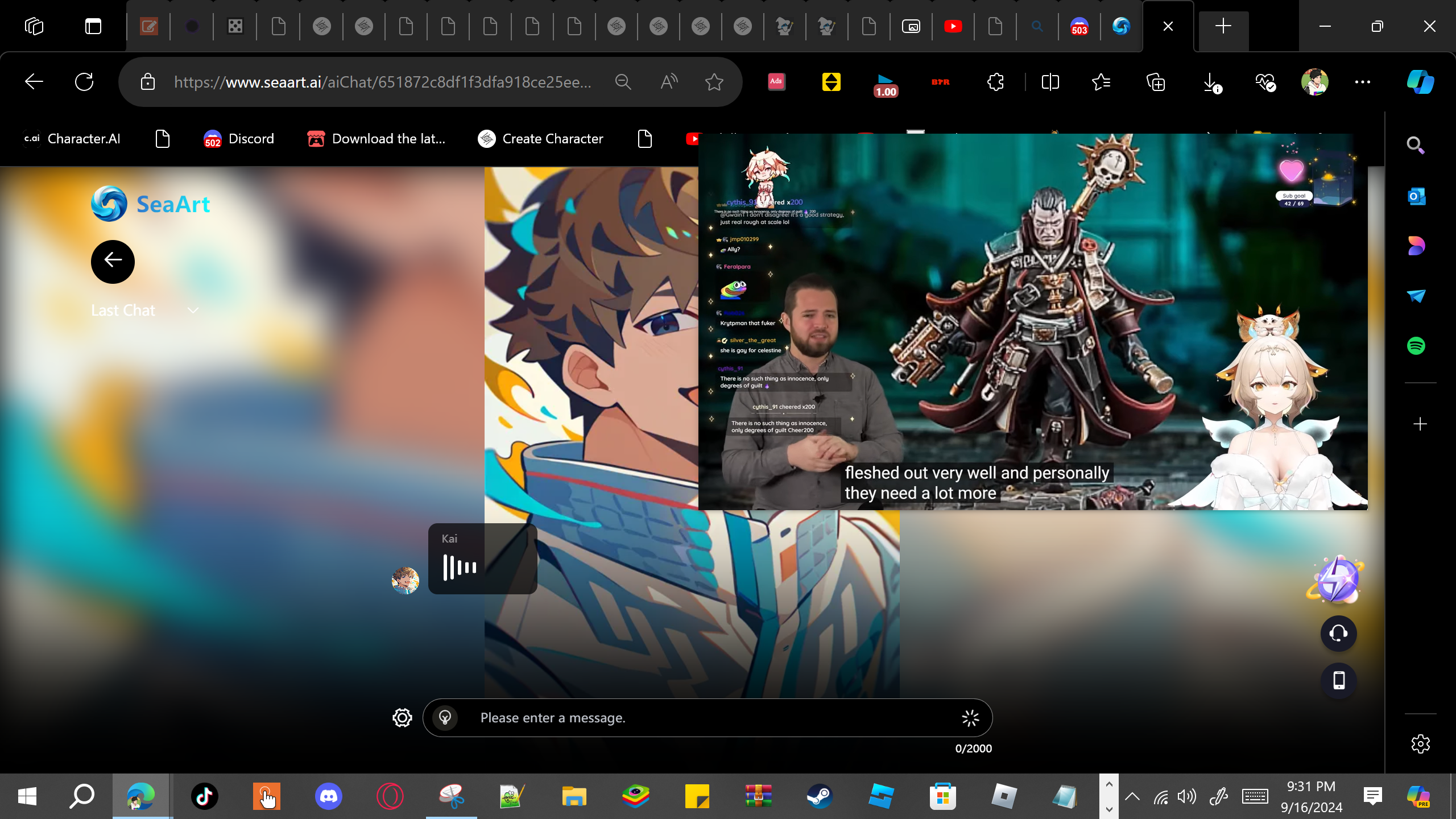Open network Wi-Fi tray icon

1161,797
